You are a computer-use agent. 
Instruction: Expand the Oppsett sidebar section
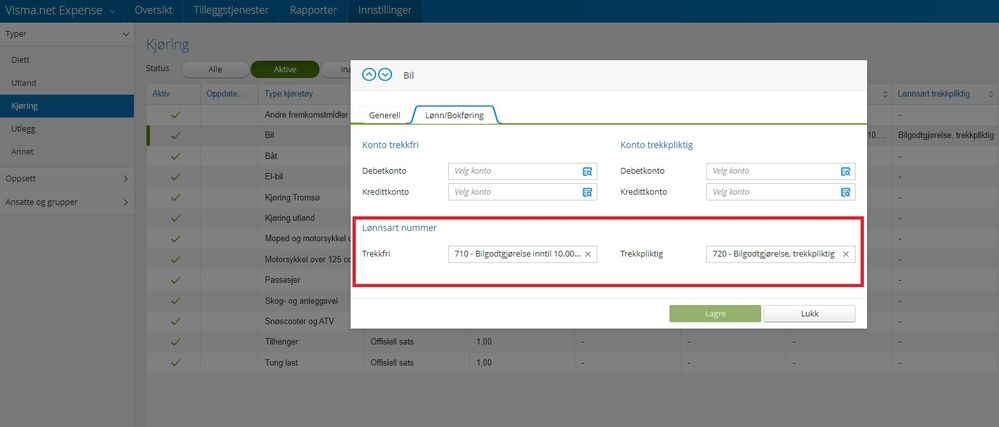[126, 178]
